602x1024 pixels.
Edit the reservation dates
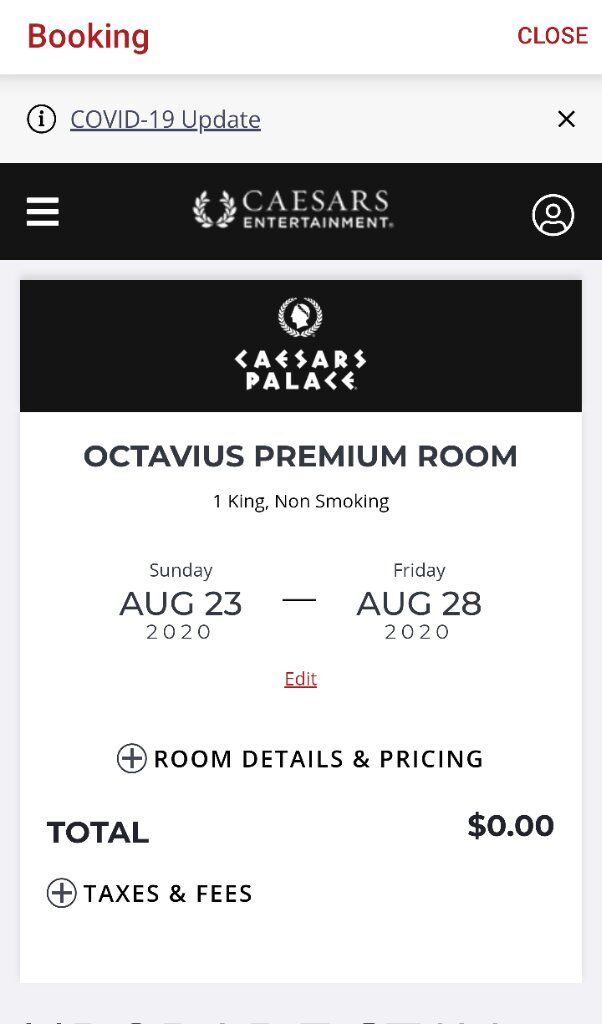[x=300, y=679]
